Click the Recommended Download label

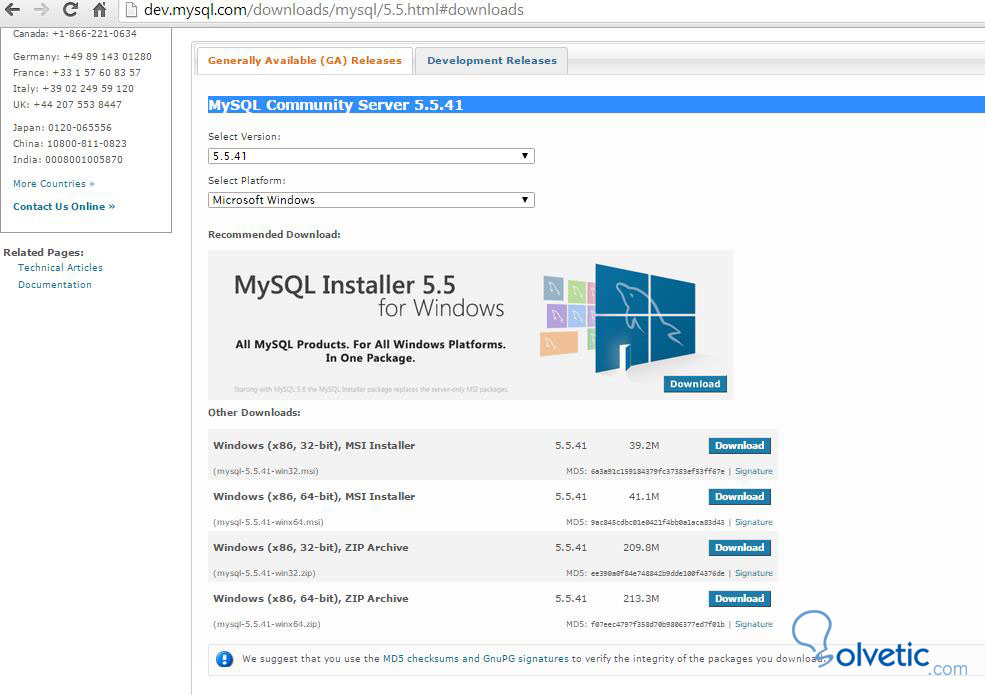pos(275,234)
